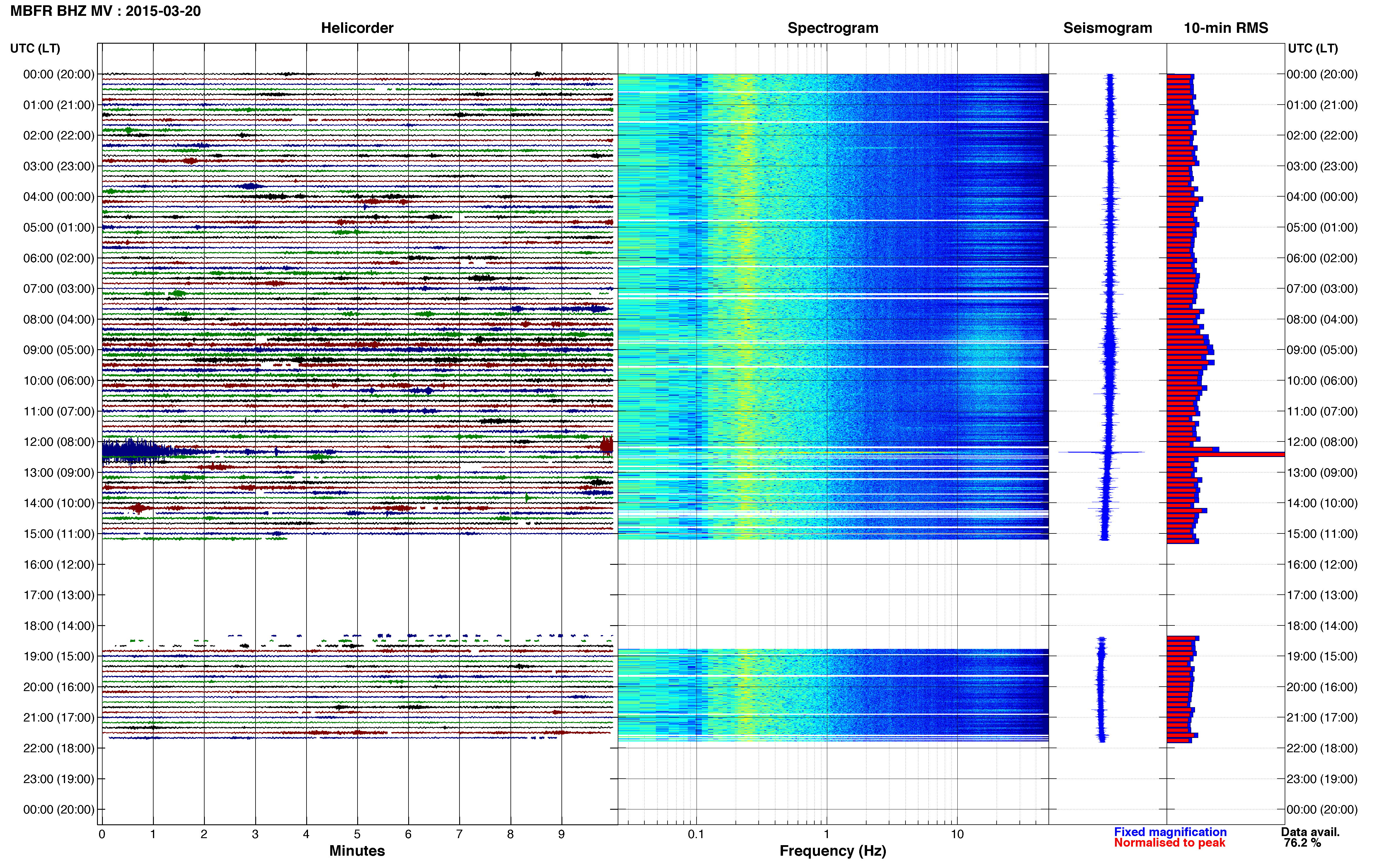Click the 'Minutes' x-axis label
The image size is (1389, 868).
[x=357, y=851]
